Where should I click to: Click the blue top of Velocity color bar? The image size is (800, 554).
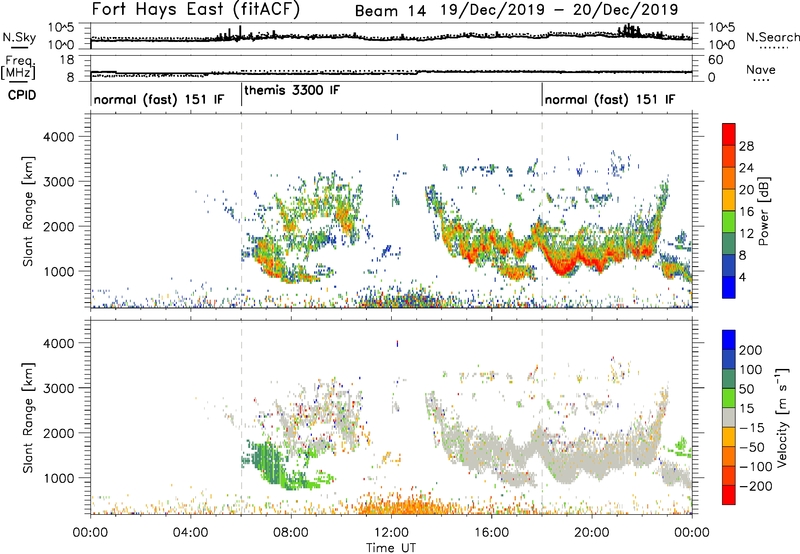pyautogui.click(x=729, y=340)
